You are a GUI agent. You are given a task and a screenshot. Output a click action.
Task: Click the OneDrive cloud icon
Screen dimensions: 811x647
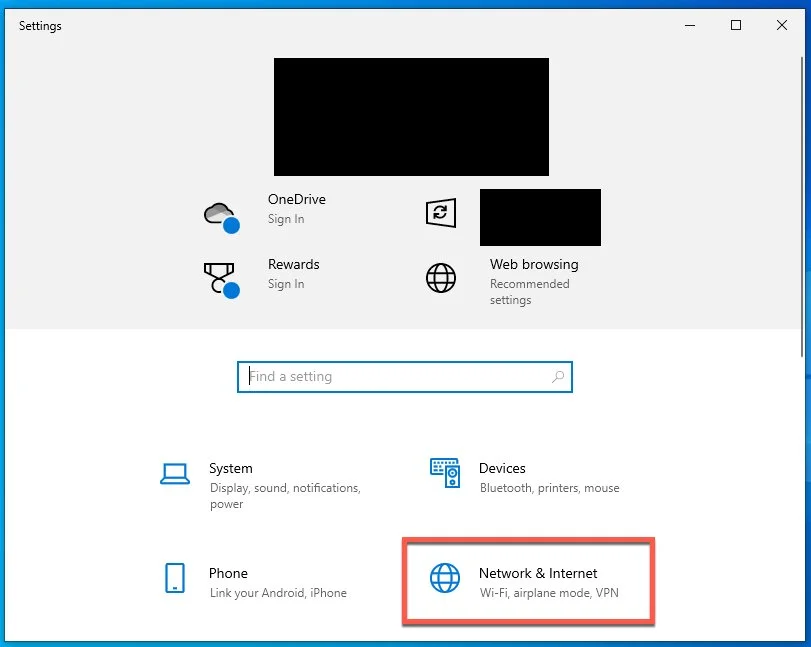click(220, 212)
